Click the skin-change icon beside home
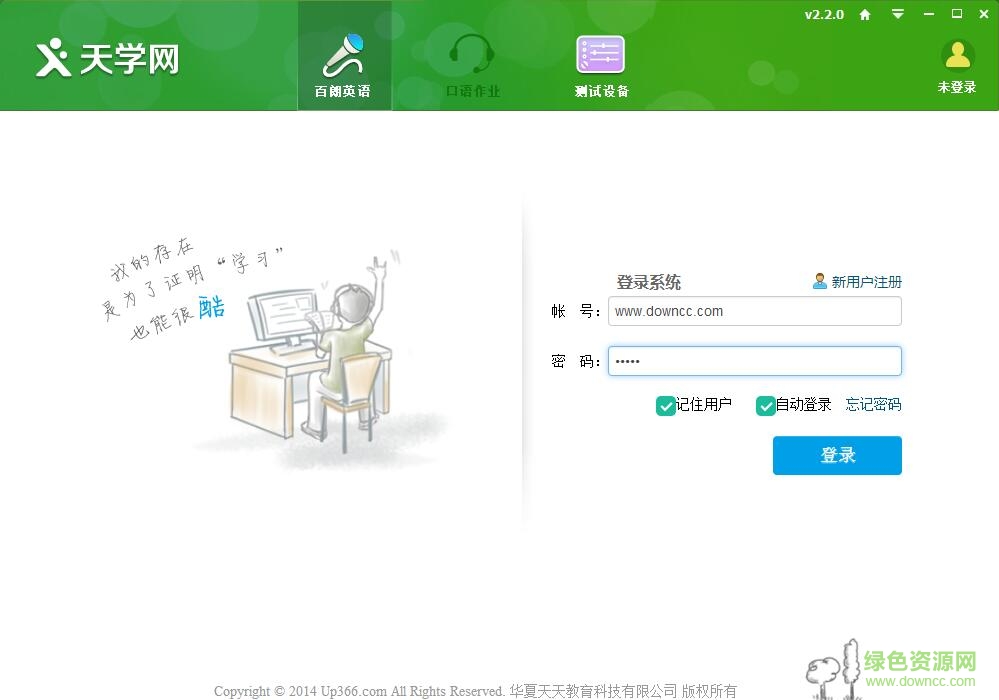The image size is (999, 700). coord(897,14)
